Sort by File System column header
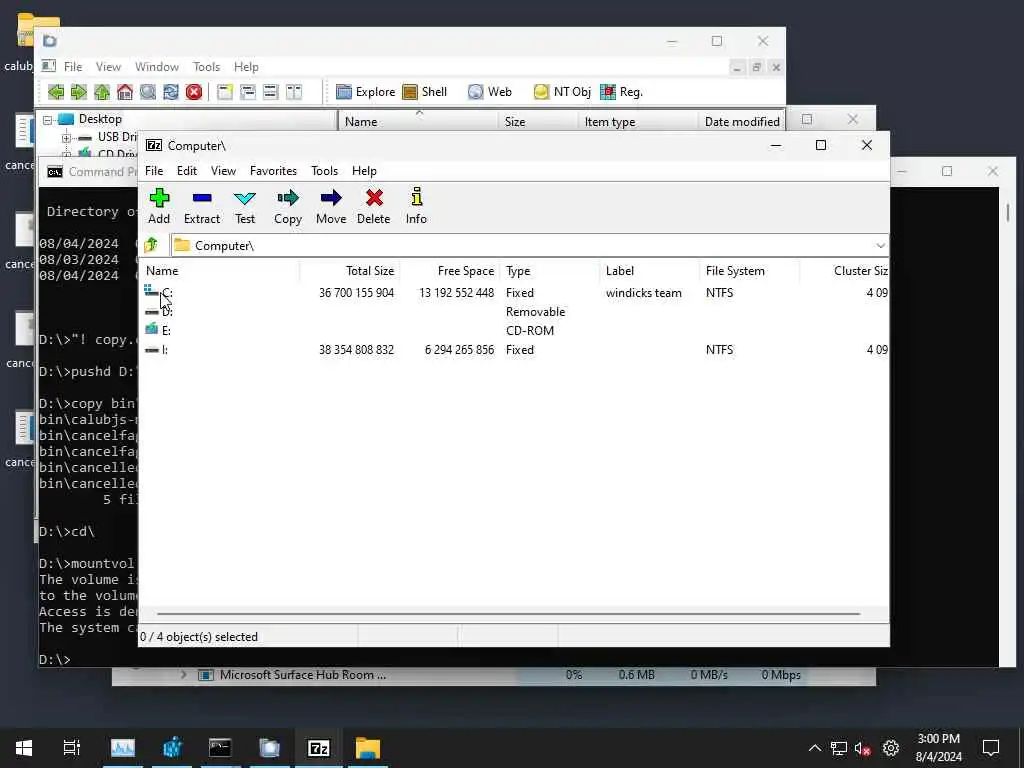Viewport: 1024px width, 768px height. [750, 270]
